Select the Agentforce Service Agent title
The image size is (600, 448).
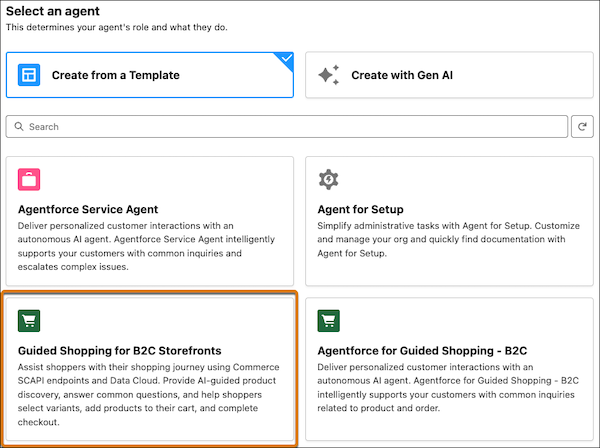(88, 209)
